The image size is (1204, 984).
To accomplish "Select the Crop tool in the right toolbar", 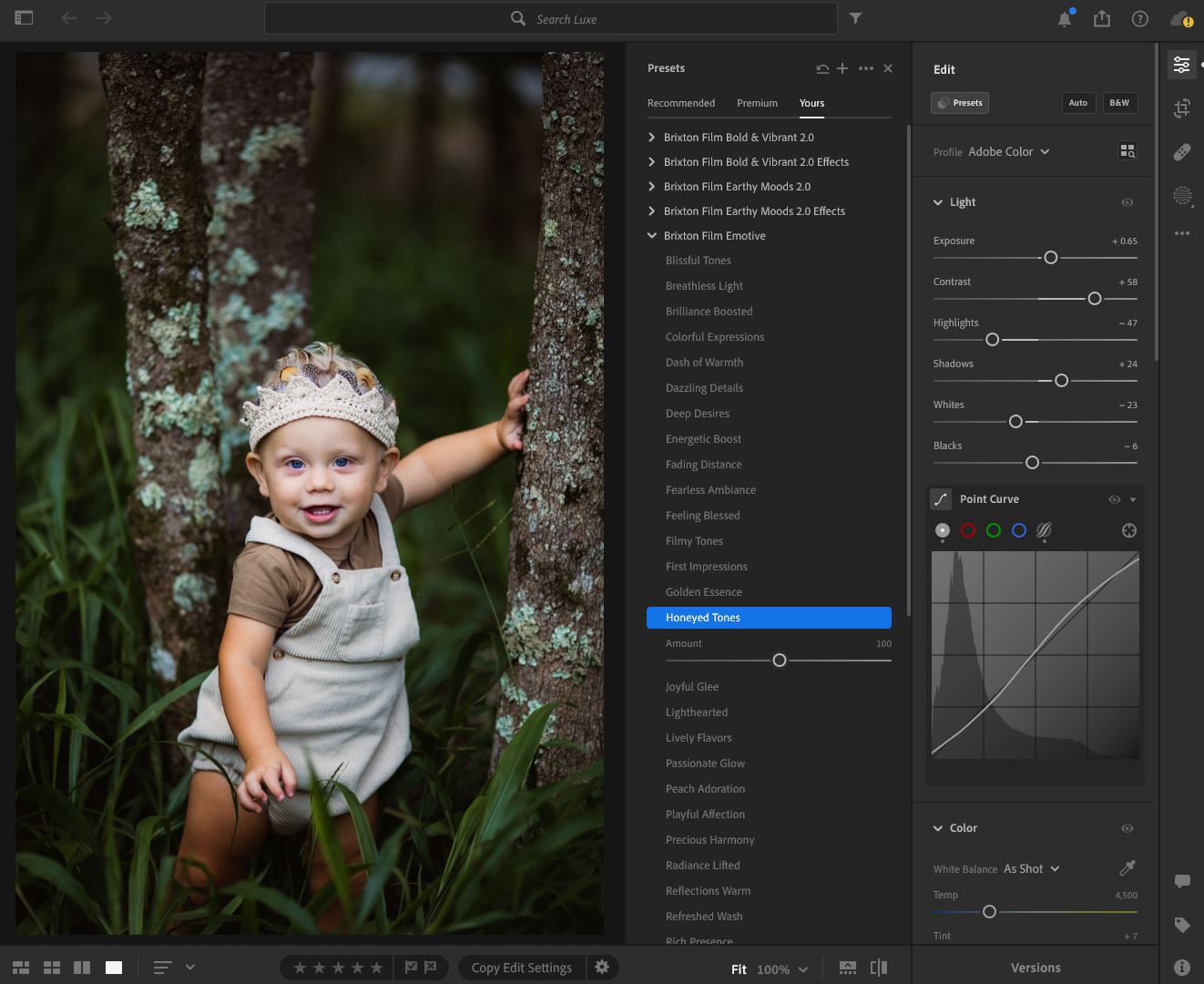I will pos(1181,108).
